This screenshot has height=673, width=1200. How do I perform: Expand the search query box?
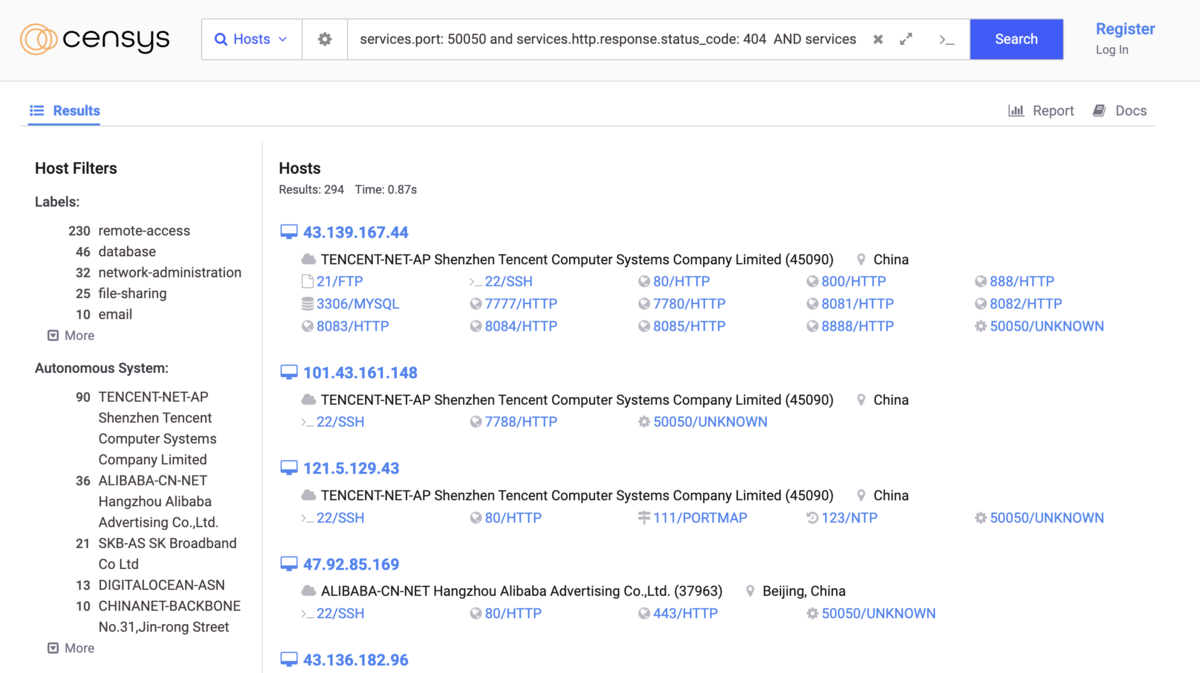(x=906, y=39)
